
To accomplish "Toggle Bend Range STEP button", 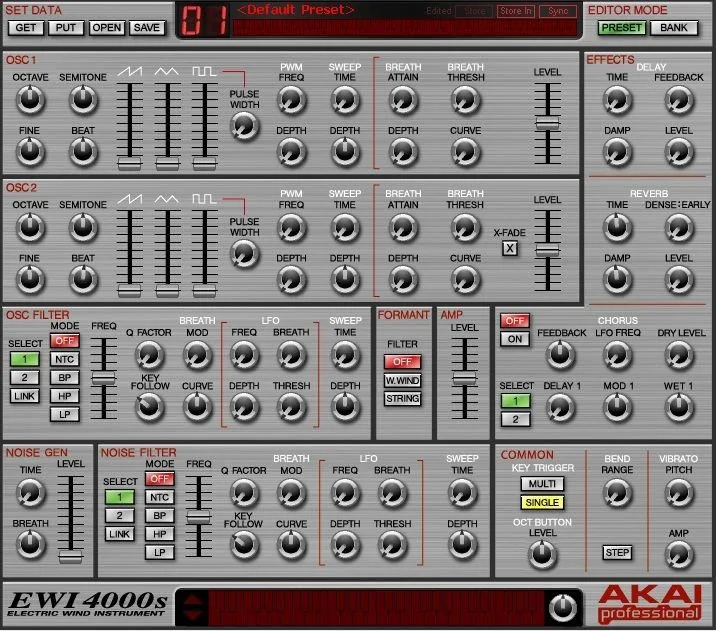I will point(617,553).
